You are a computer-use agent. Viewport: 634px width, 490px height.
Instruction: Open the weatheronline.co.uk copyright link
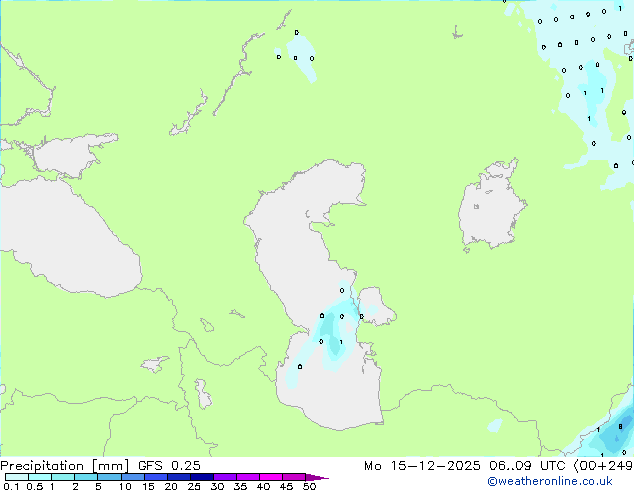click(x=550, y=481)
